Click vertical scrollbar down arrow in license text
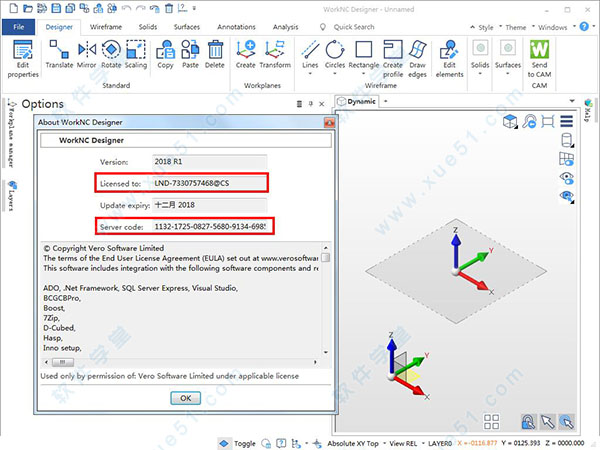Screen dimensions: 600x450 326,352
